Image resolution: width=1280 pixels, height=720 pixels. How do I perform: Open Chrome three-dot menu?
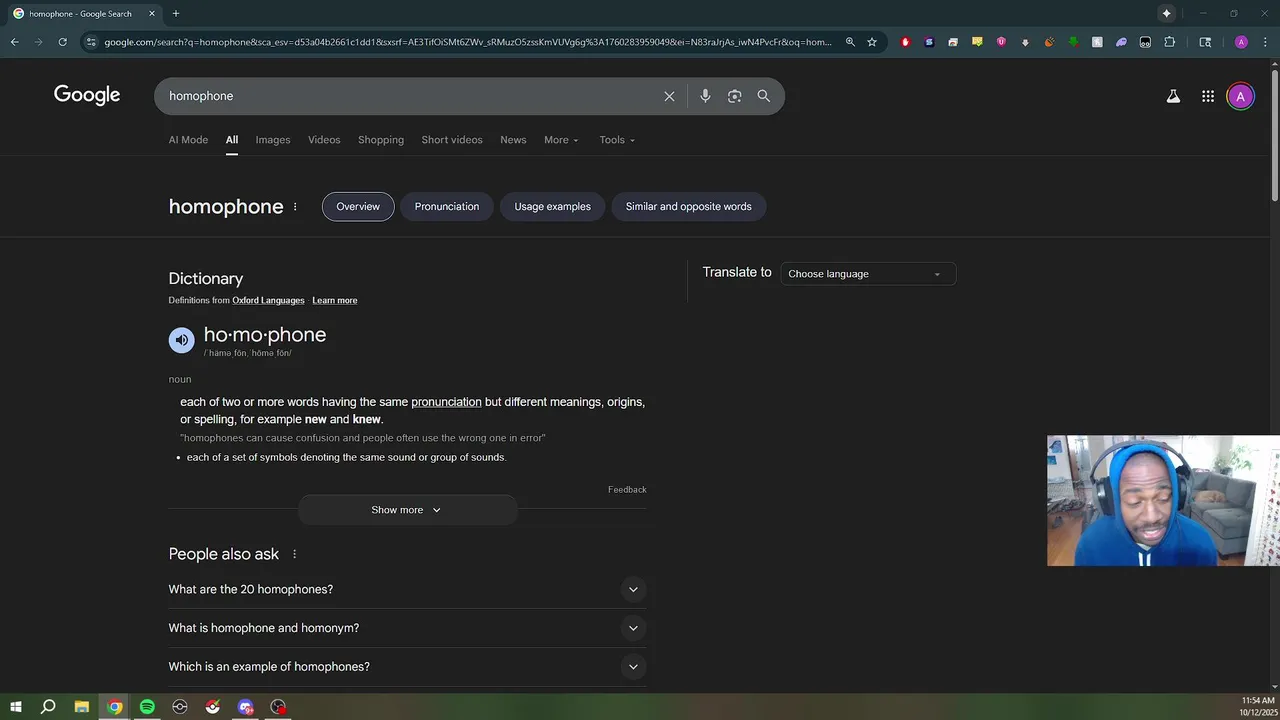(x=1264, y=42)
